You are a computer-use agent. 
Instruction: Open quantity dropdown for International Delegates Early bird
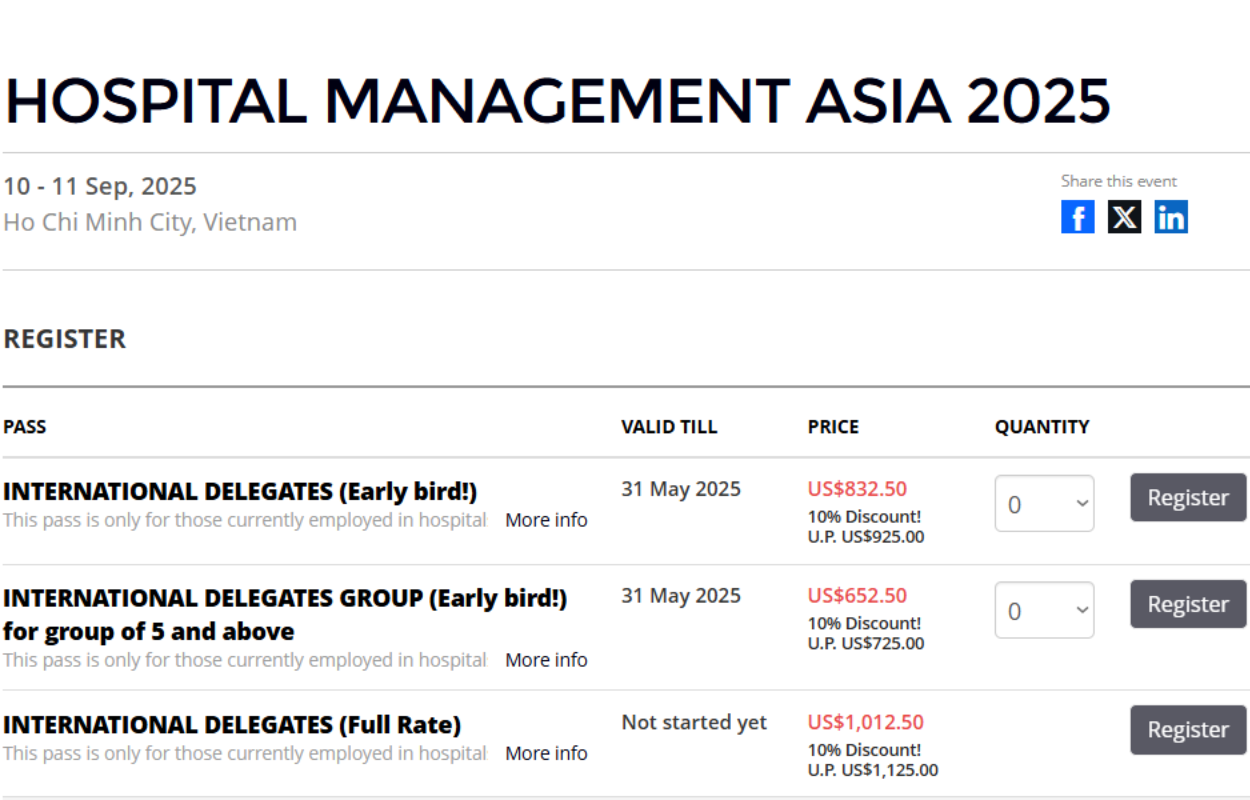(1044, 503)
